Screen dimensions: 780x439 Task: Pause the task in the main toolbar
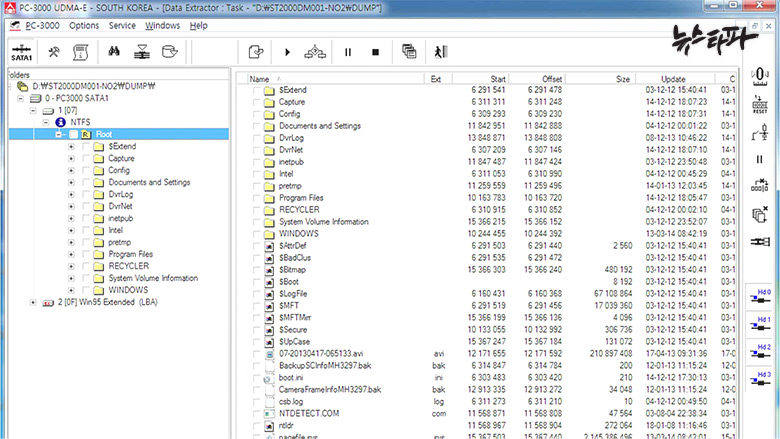[348, 52]
